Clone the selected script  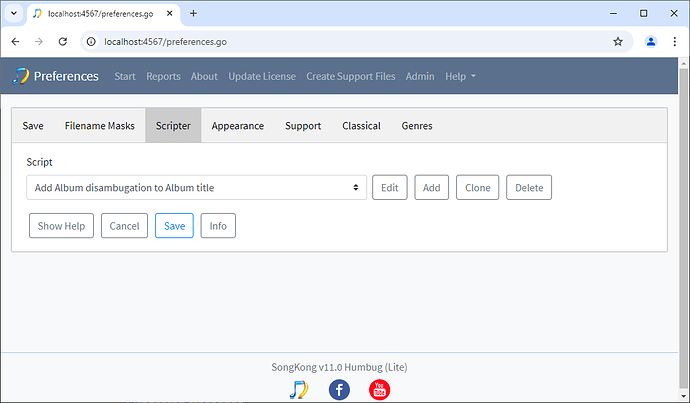click(477, 187)
